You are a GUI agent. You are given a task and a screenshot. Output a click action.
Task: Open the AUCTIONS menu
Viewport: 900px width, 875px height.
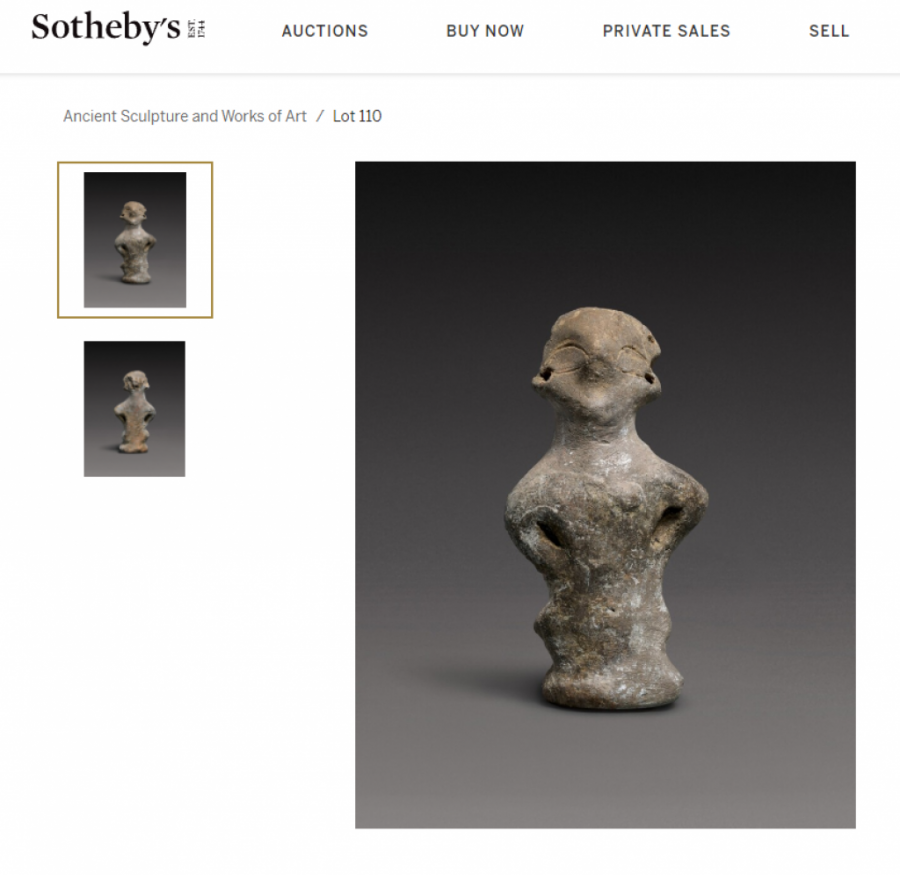[325, 31]
